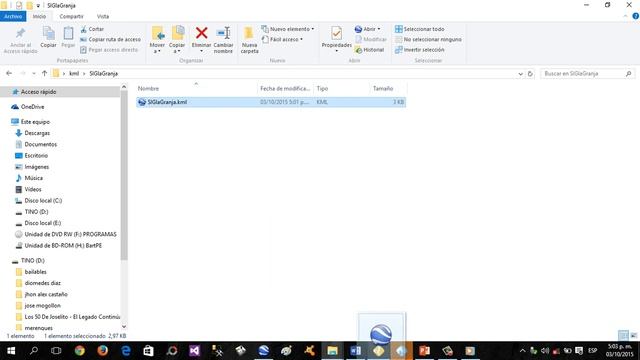The image size is (640, 360).
Task: Click the refresh button beside address bar
Action: tap(530, 74)
